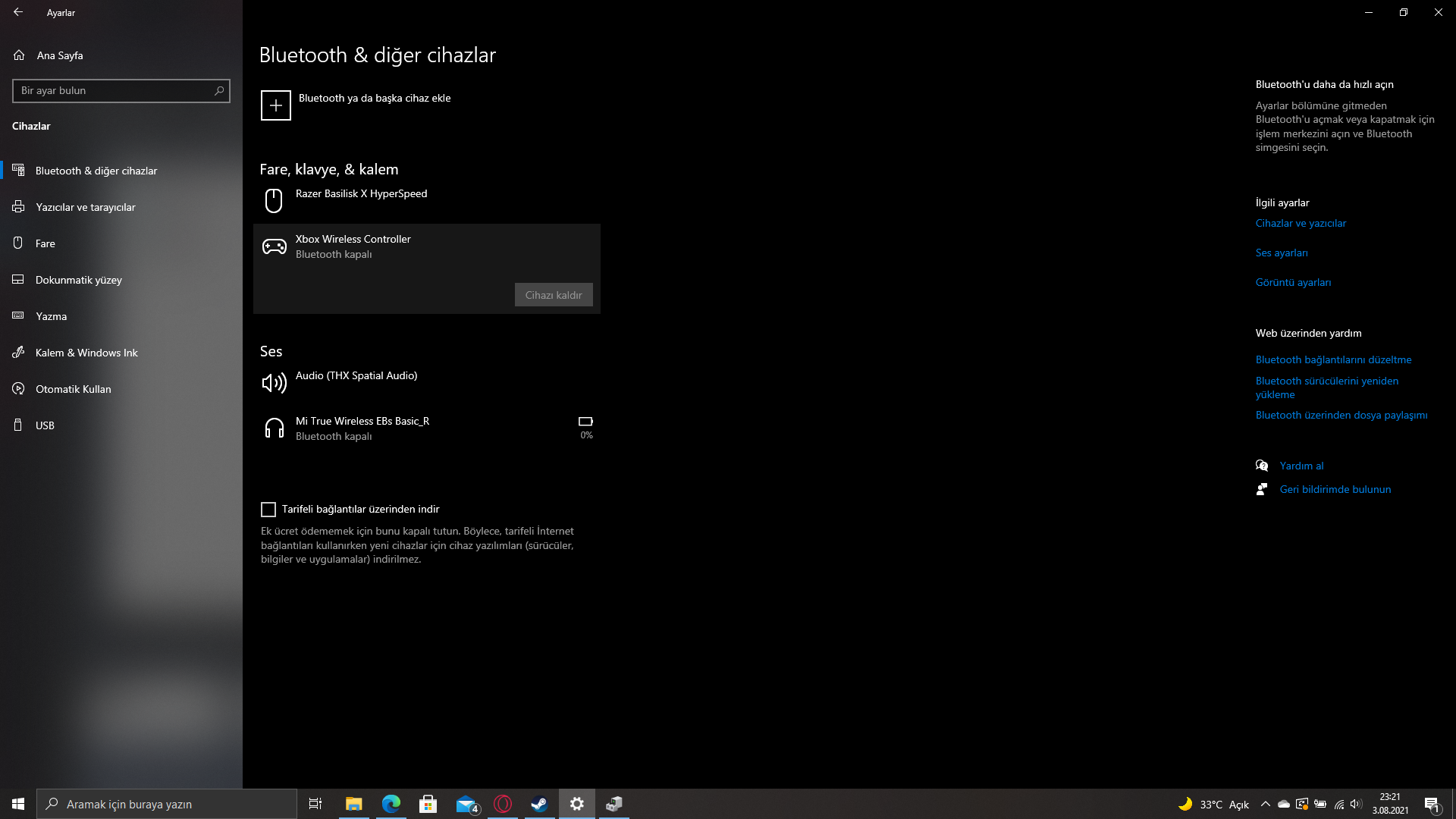Launch Microsoft Edge from the taskbar
Image resolution: width=1456 pixels, height=819 pixels.
[391, 804]
